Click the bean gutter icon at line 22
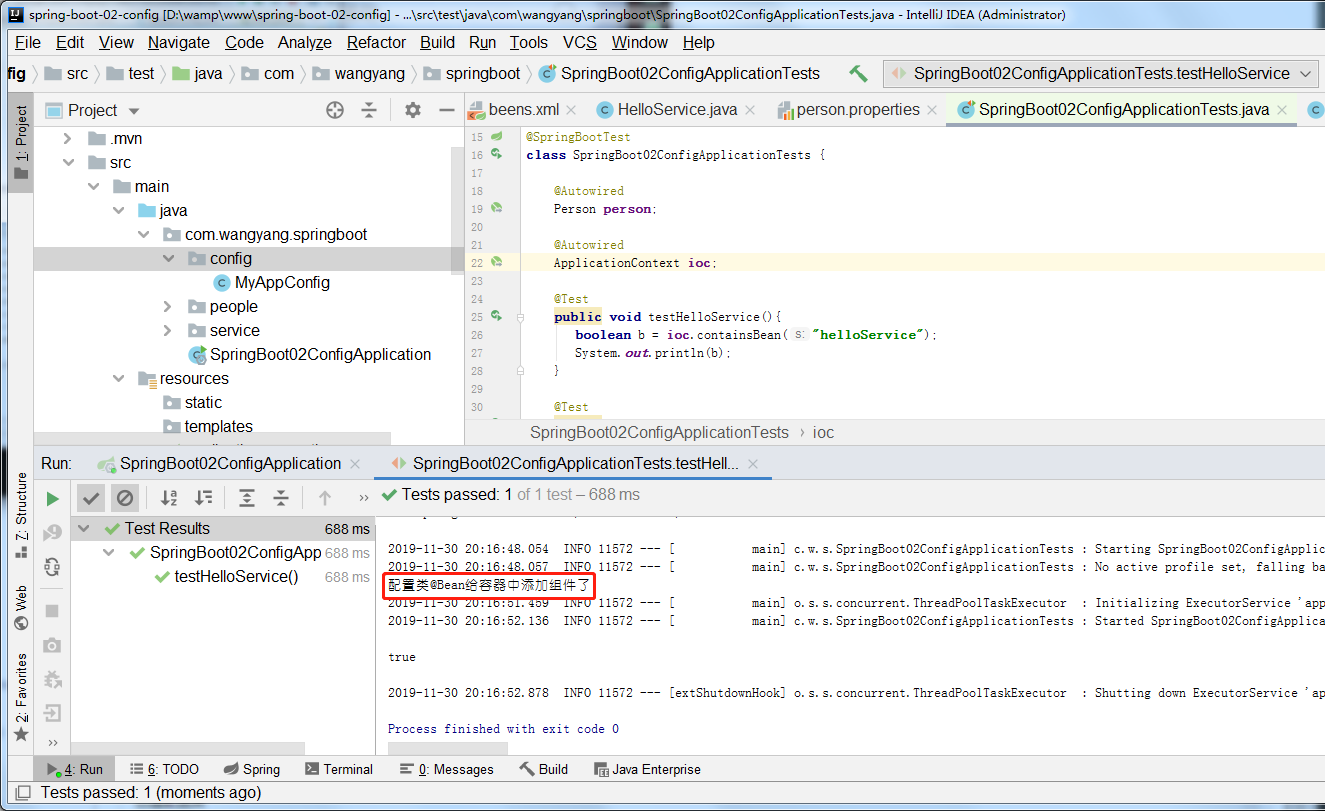 tap(496, 262)
